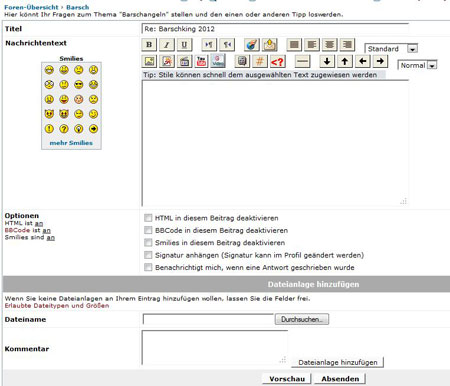Image resolution: width=450 pixels, height=386 pixels.
Task: Insert the exclamation mark smiley
Action: tap(49, 129)
